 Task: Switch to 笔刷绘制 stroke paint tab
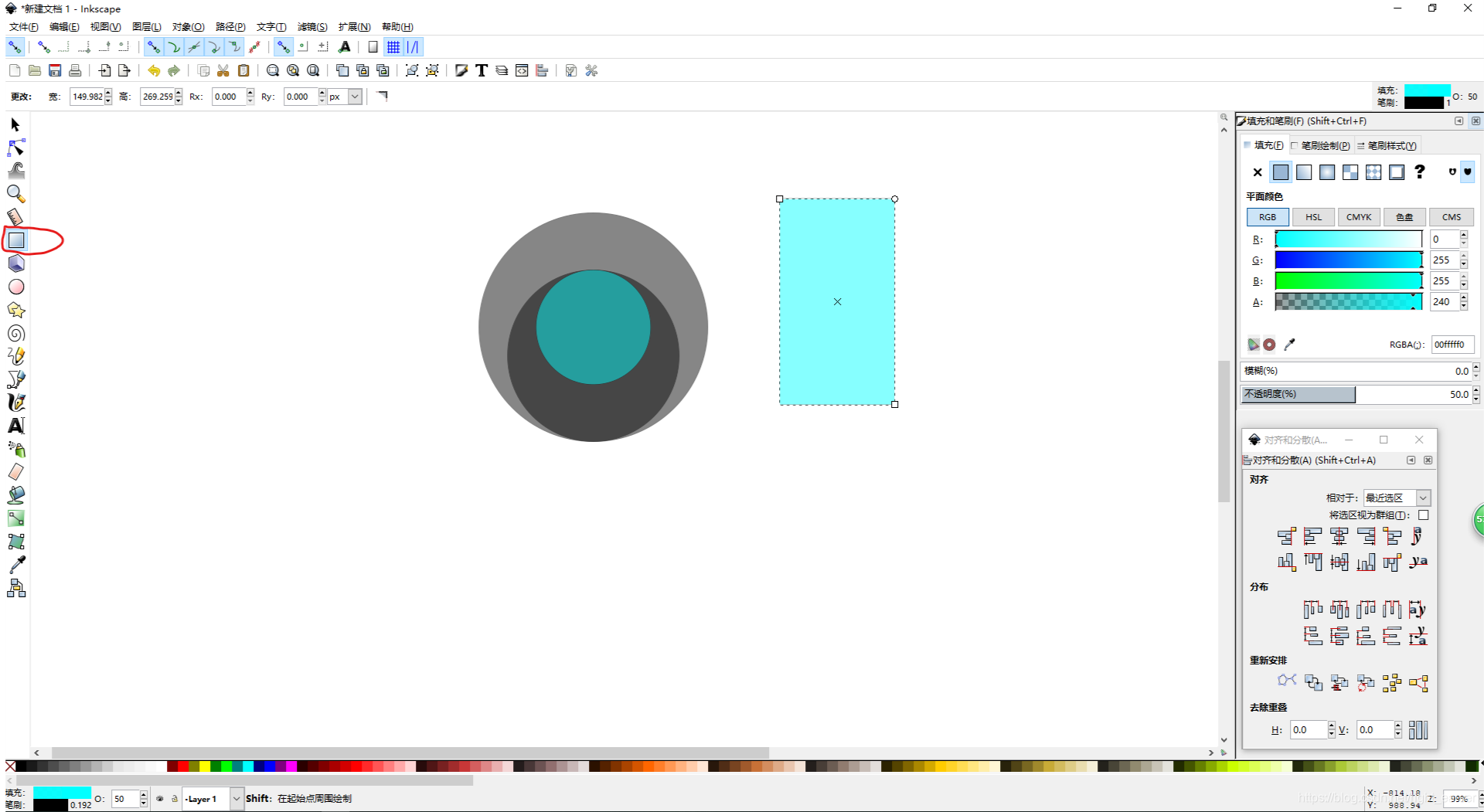click(x=1320, y=145)
